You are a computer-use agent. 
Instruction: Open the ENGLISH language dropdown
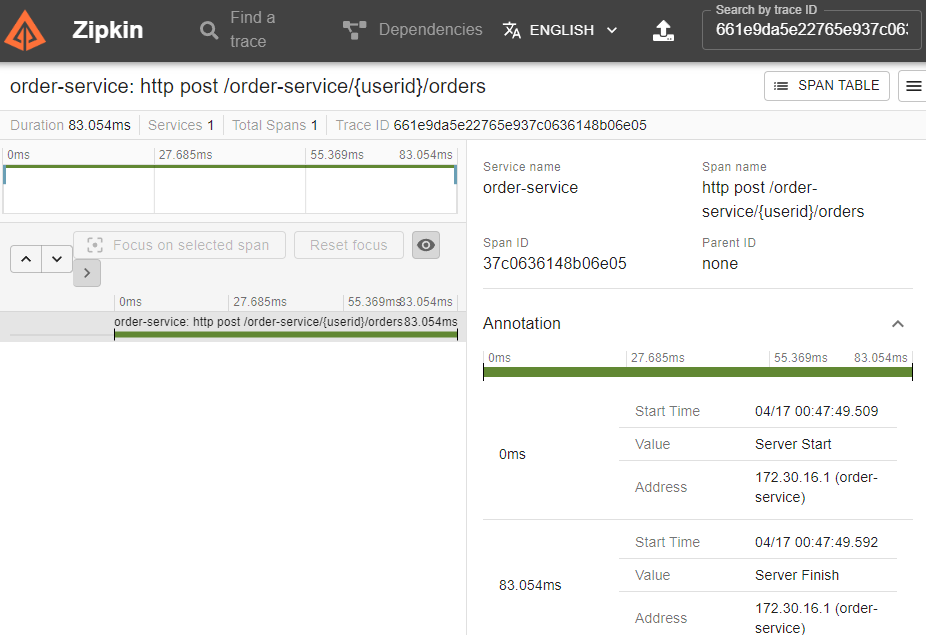[x=560, y=30]
